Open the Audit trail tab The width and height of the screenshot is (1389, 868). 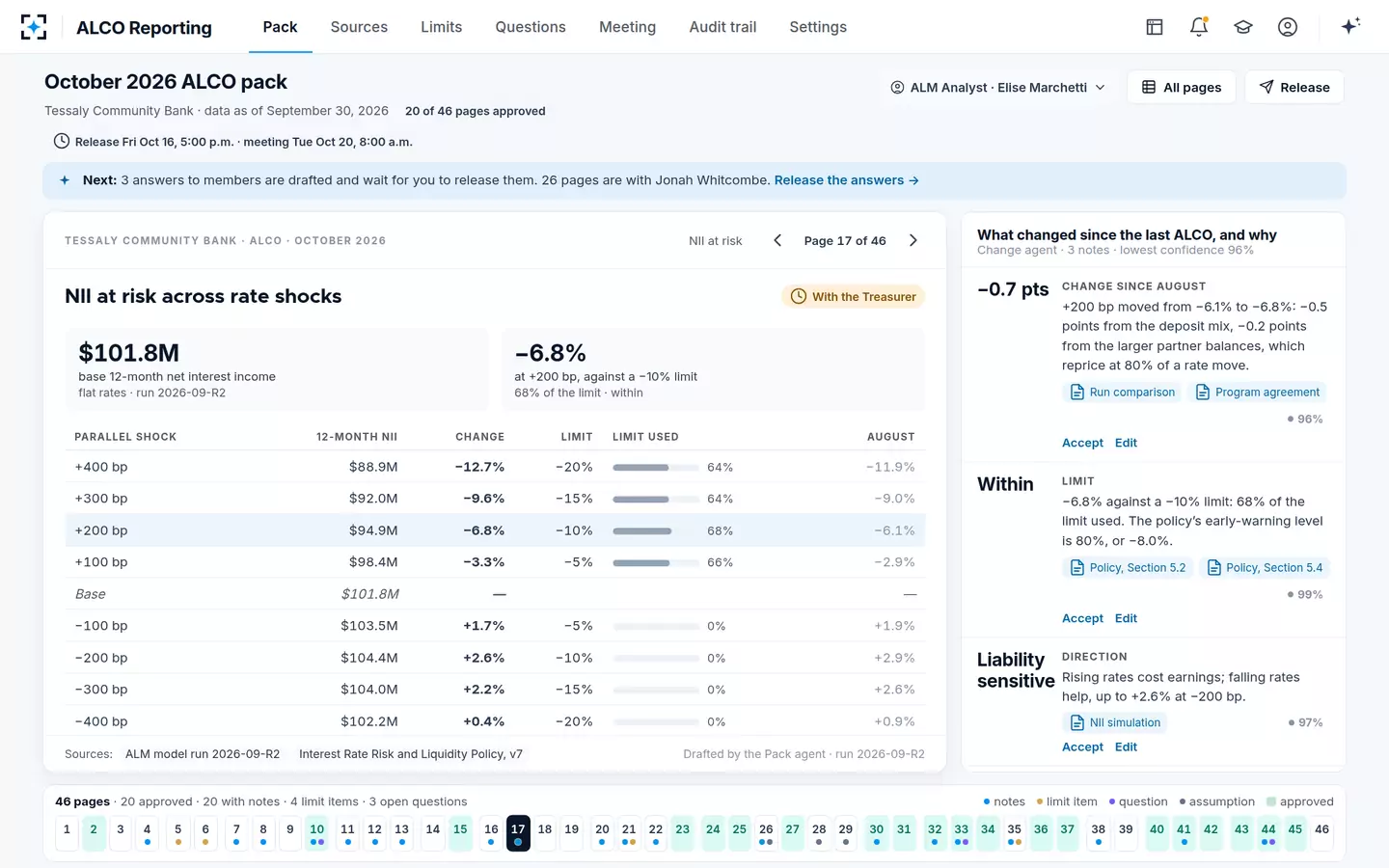(x=722, y=27)
